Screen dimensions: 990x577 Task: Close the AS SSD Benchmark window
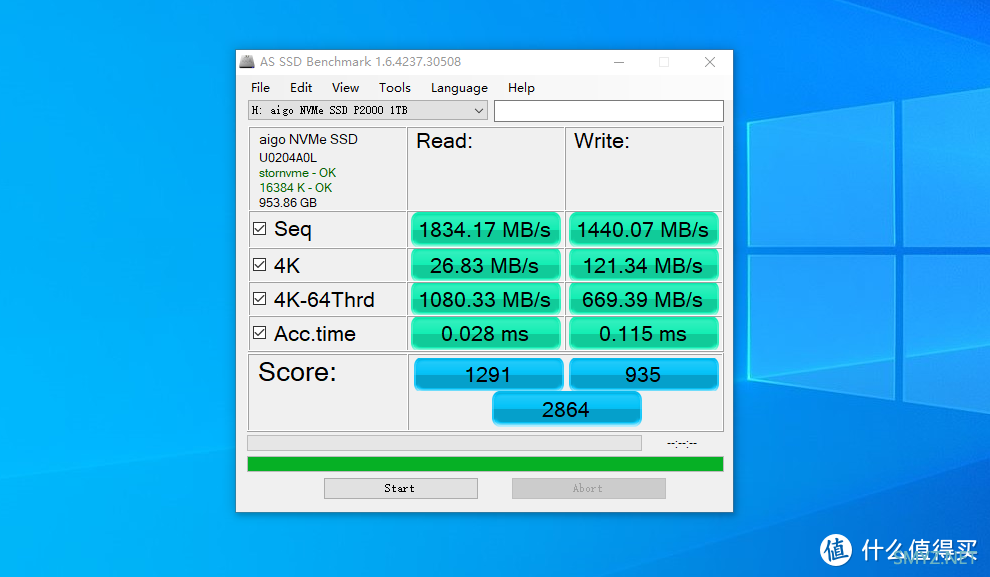click(710, 62)
